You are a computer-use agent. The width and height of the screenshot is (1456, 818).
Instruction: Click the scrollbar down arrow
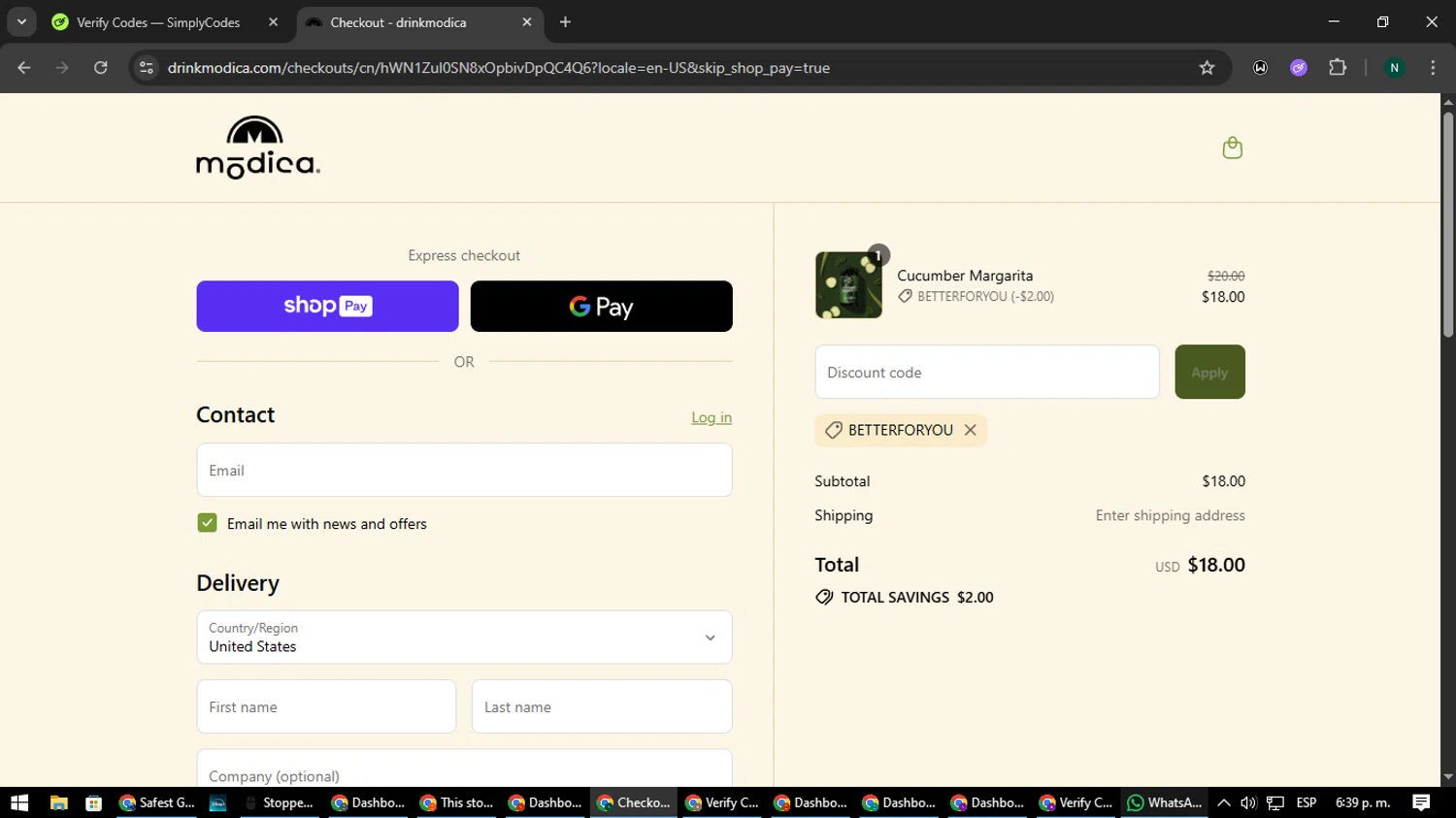click(x=1448, y=777)
